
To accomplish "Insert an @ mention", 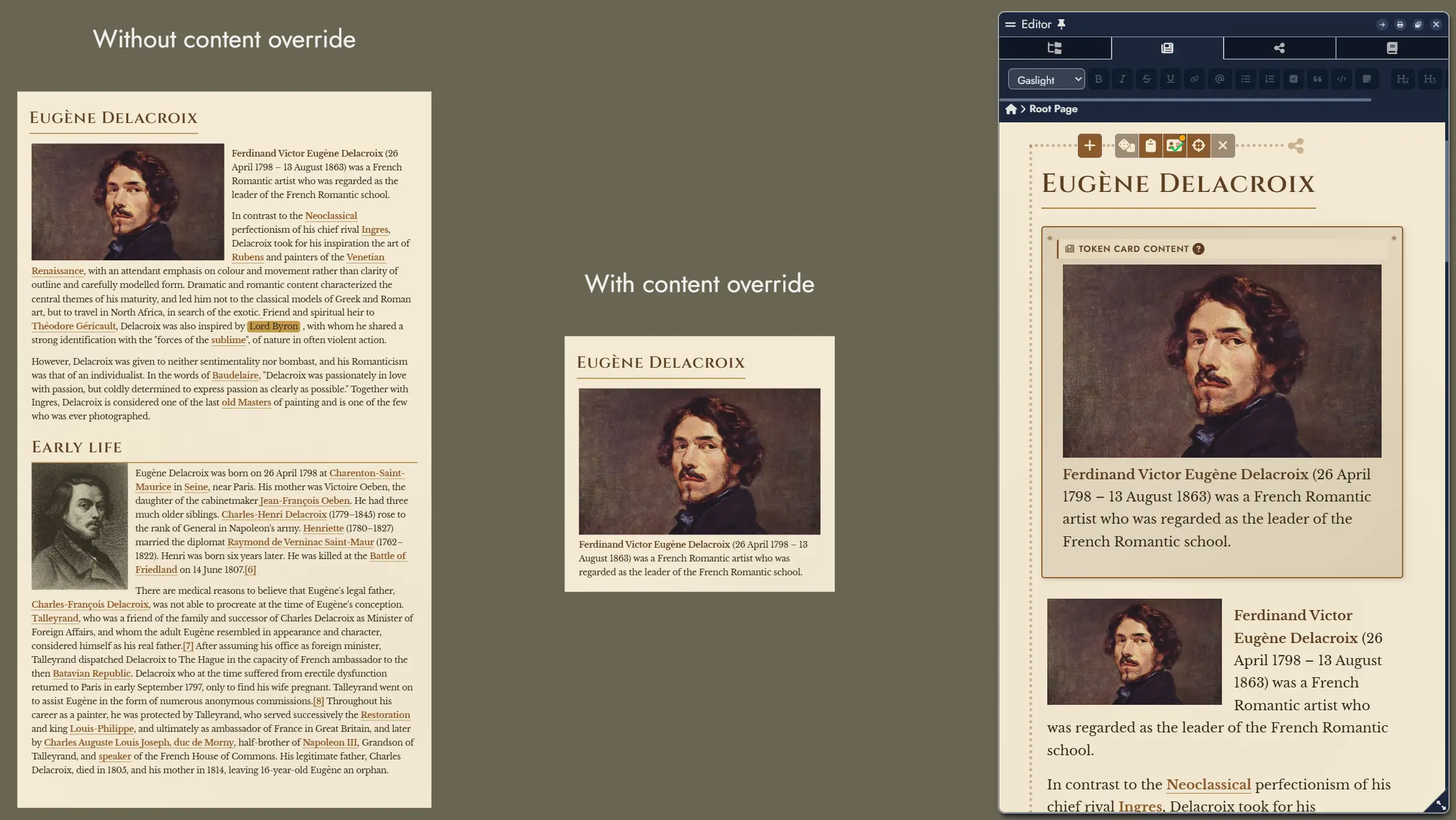I will pos(1220,79).
